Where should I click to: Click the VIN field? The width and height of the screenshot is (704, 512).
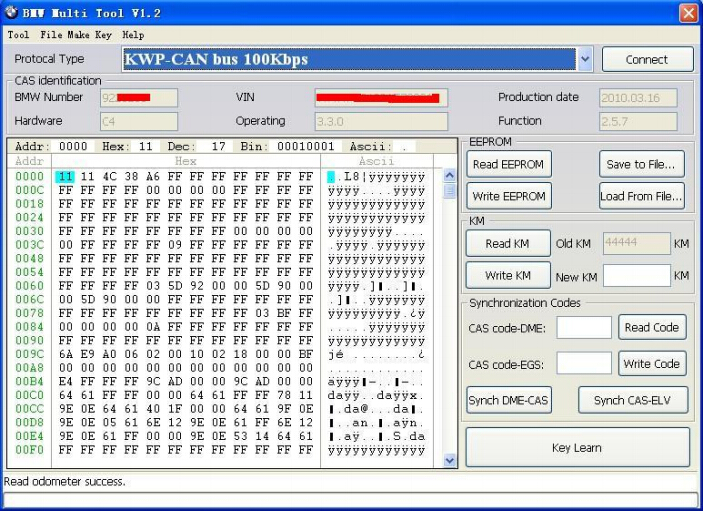point(381,97)
